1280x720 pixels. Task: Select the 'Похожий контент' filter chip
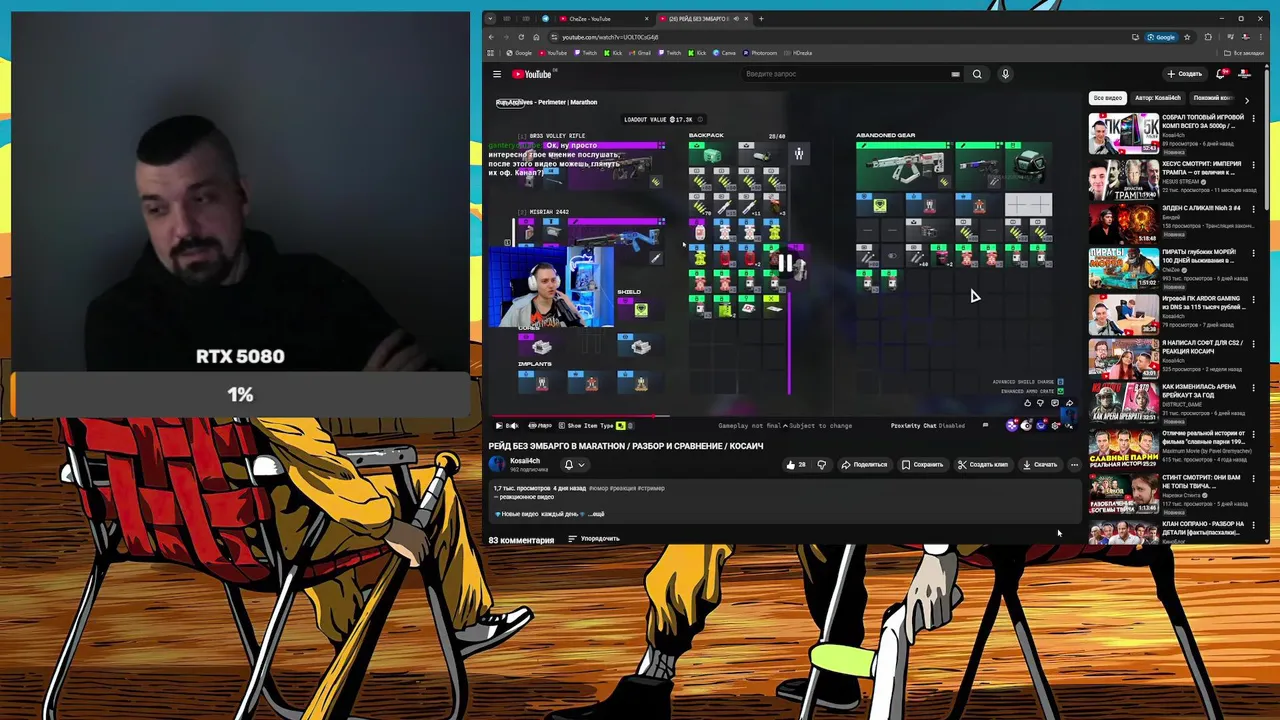tap(1212, 98)
